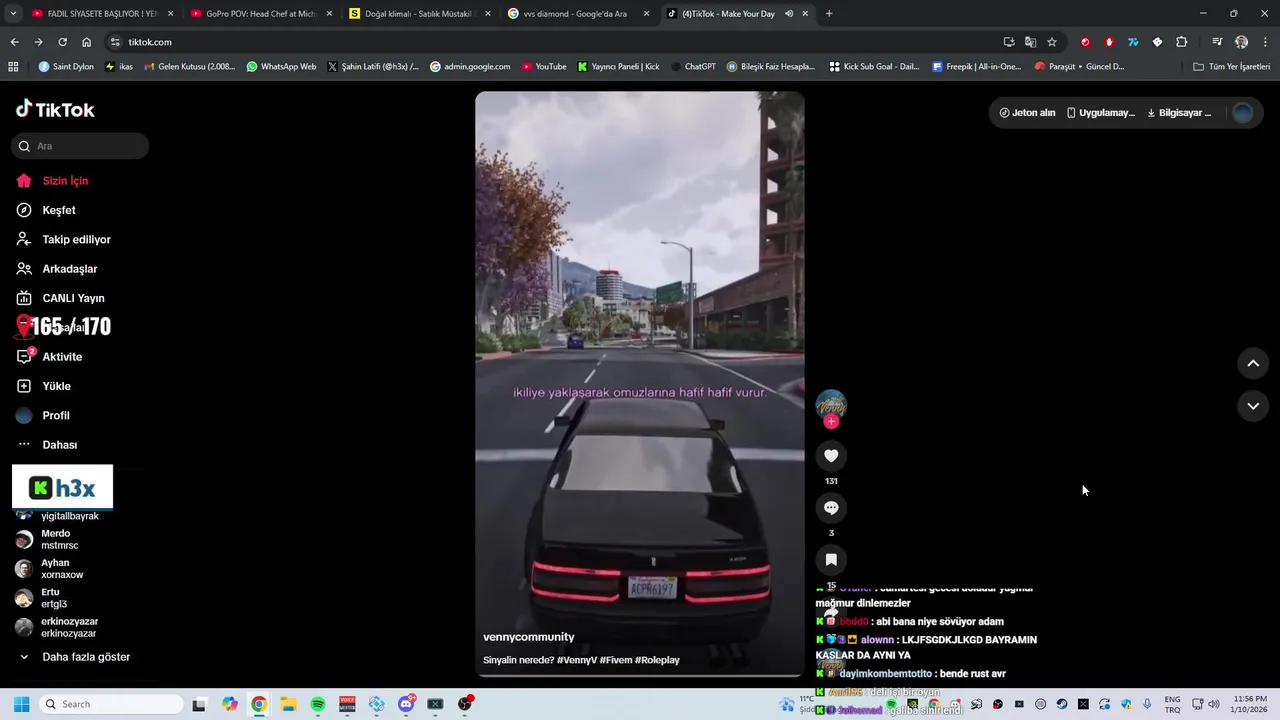
Task: Open the Keşfet explore page
Action: pyautogui.click(x=46, y=210)
